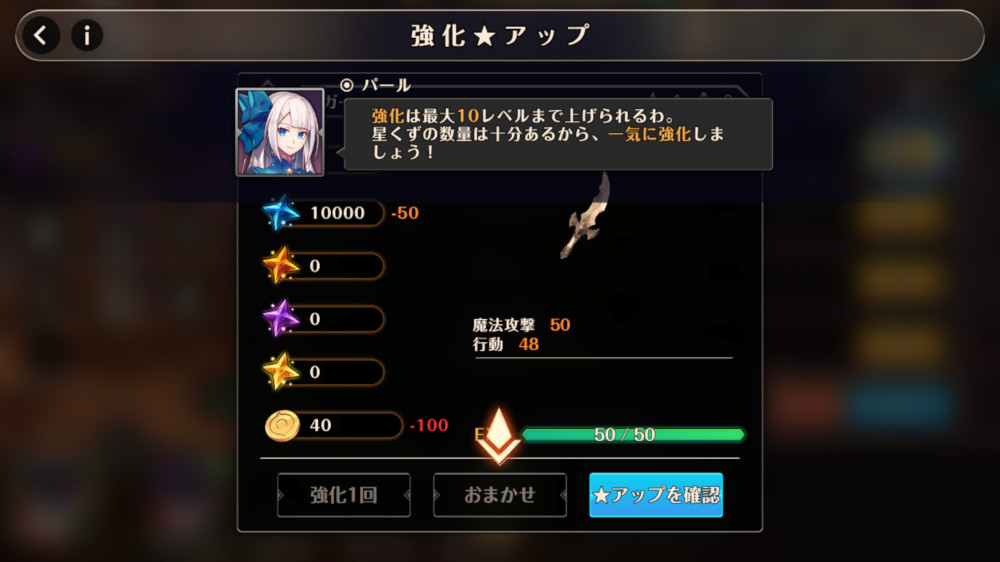Open the info icon in header
This screenshot has height=562, width=1000.
(87, 35)
